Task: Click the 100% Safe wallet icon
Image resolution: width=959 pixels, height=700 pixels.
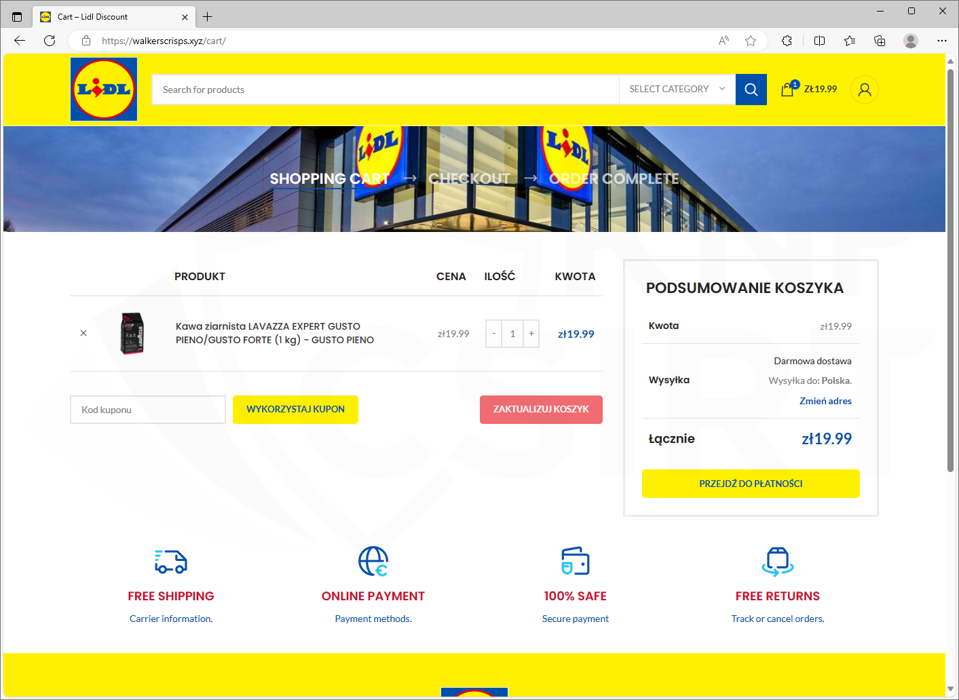Action: coord(575,562)
